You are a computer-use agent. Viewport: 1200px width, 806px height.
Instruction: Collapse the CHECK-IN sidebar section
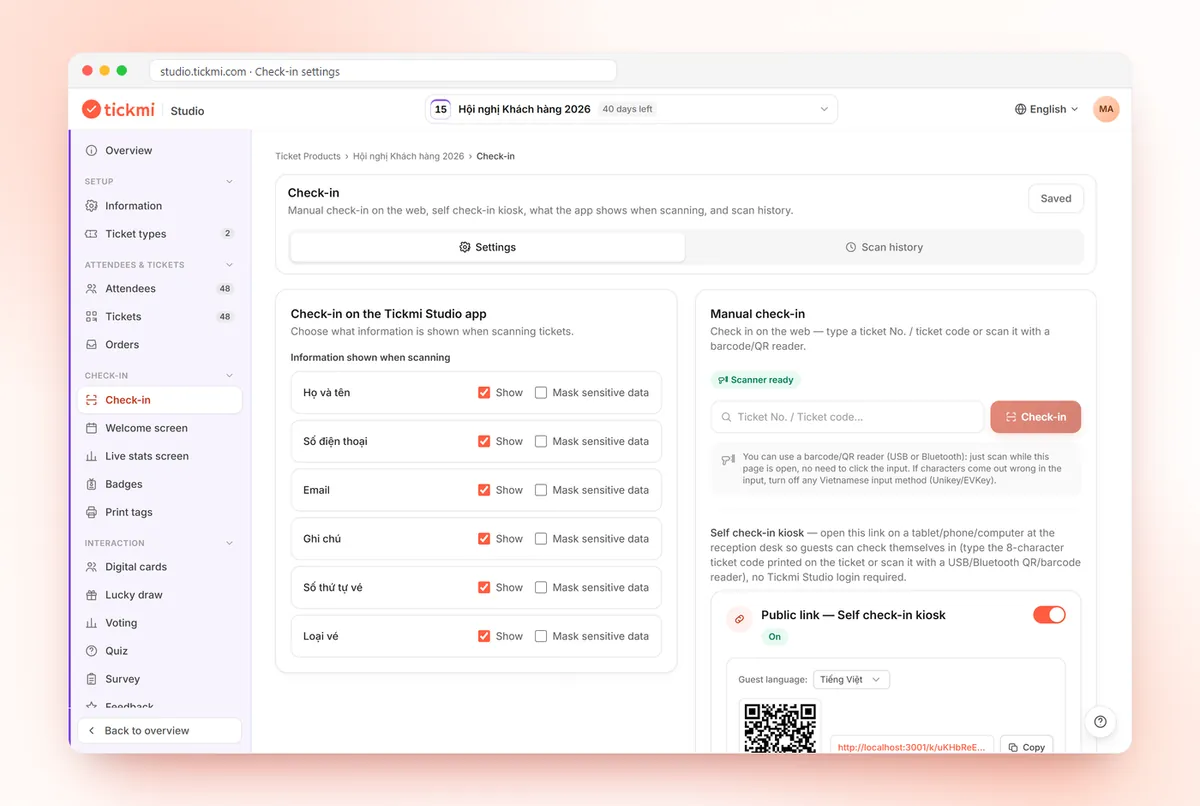(x=229, y=376)
